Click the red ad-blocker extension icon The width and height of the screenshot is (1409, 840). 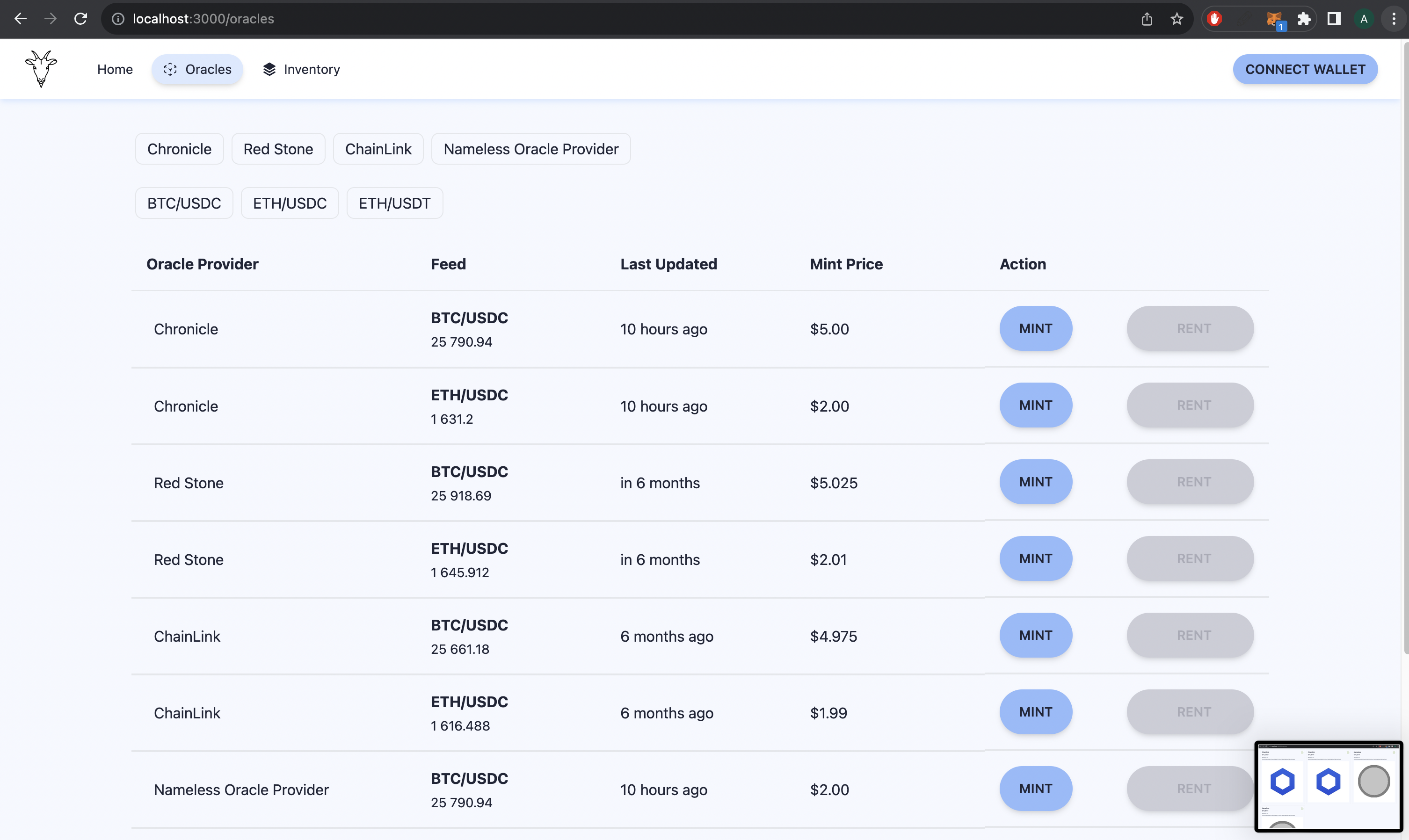coord(1214,19)
